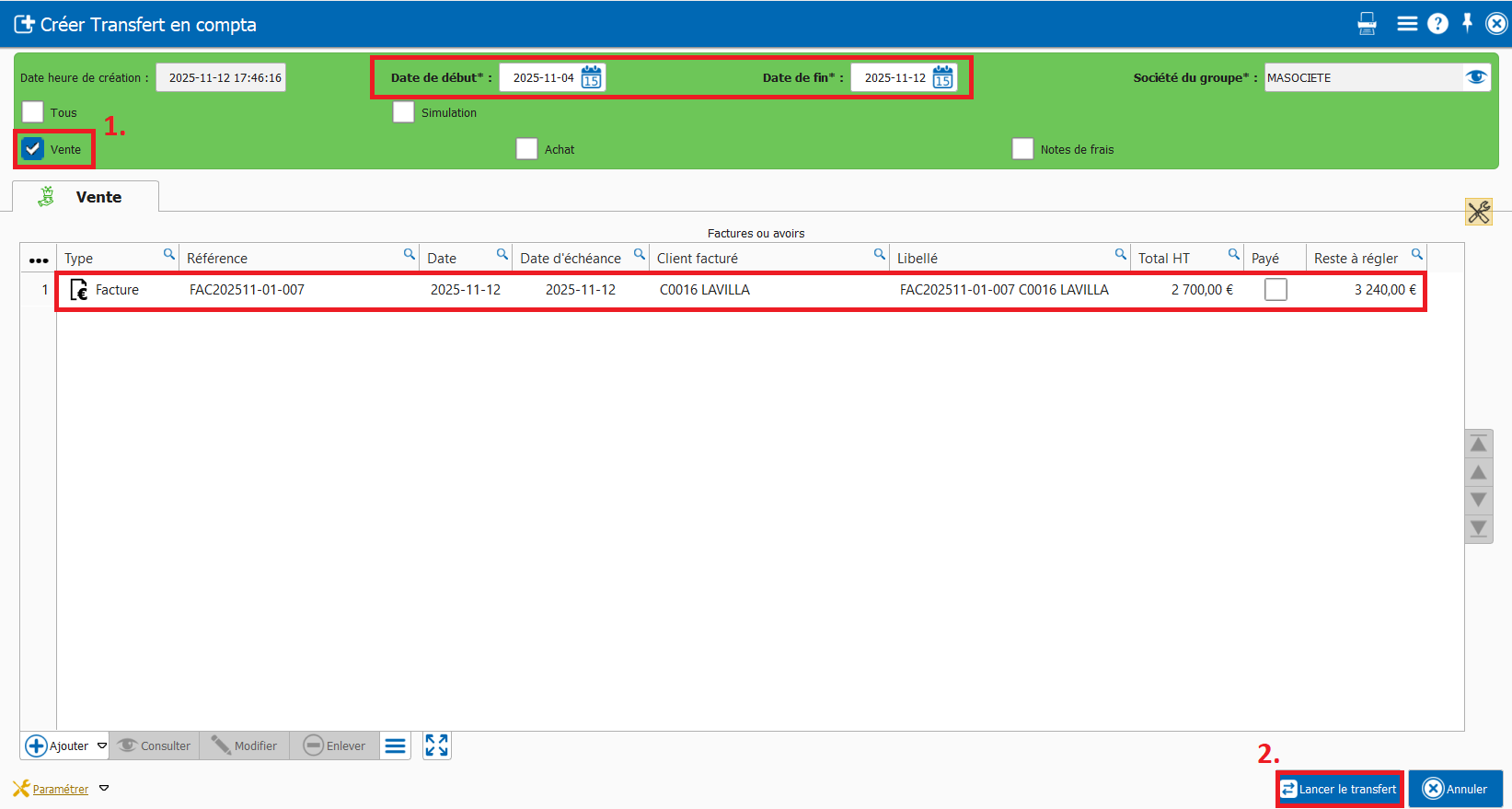Expand the Paramétrer dropdown arrow
The height and width of the screenshot is (809, 1512).
(104, 789)
